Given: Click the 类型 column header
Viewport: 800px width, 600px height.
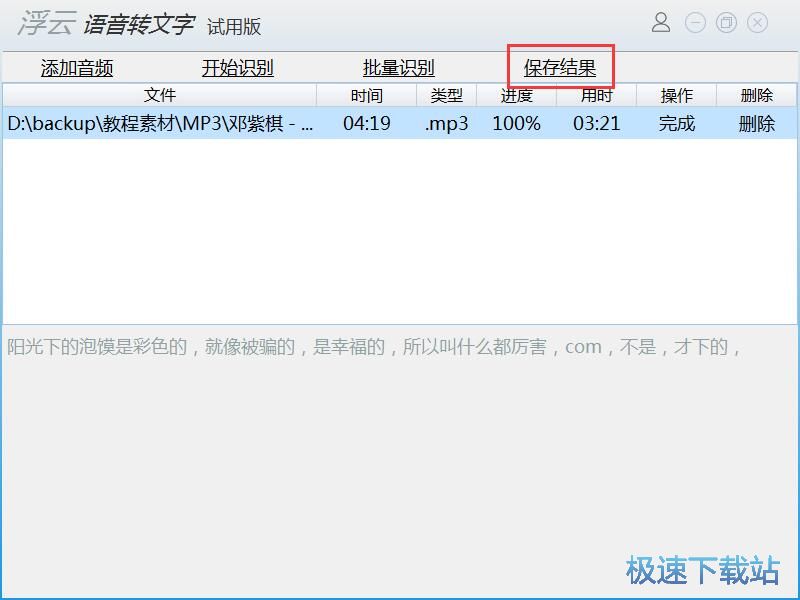Looking at the screenshot, I should click(446, 95).
